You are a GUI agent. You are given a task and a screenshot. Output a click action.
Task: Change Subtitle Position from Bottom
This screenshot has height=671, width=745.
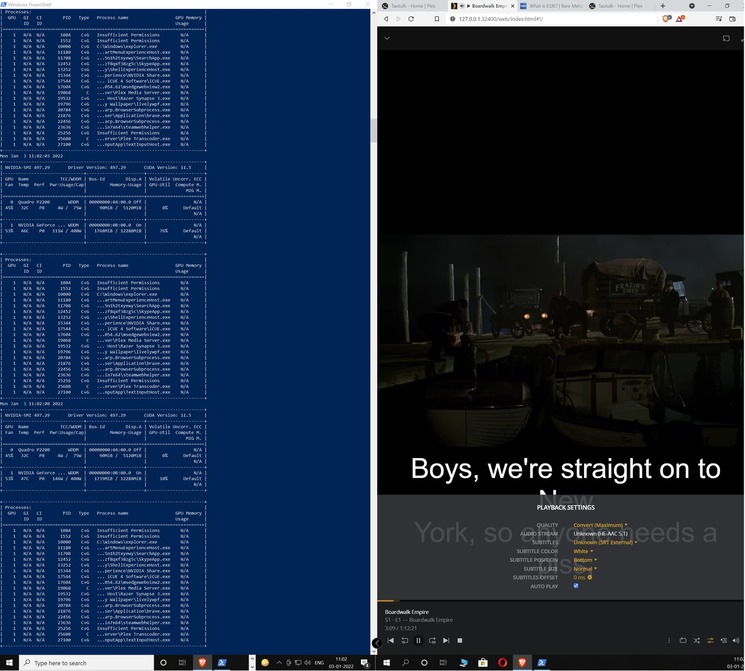point(585,560)
